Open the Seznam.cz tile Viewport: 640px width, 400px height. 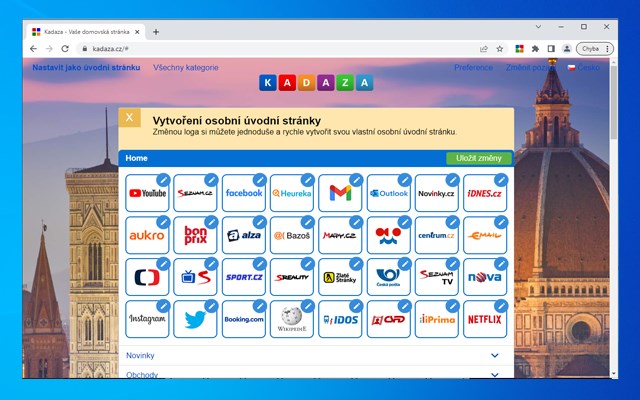coord(195,193)
